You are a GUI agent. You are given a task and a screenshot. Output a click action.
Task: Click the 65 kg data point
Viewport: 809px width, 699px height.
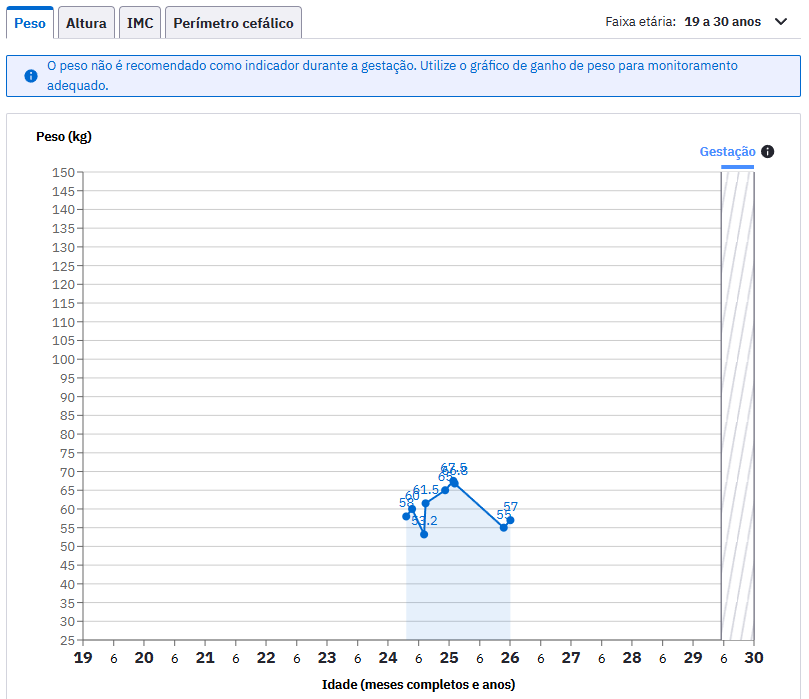(x=445, y=490)
